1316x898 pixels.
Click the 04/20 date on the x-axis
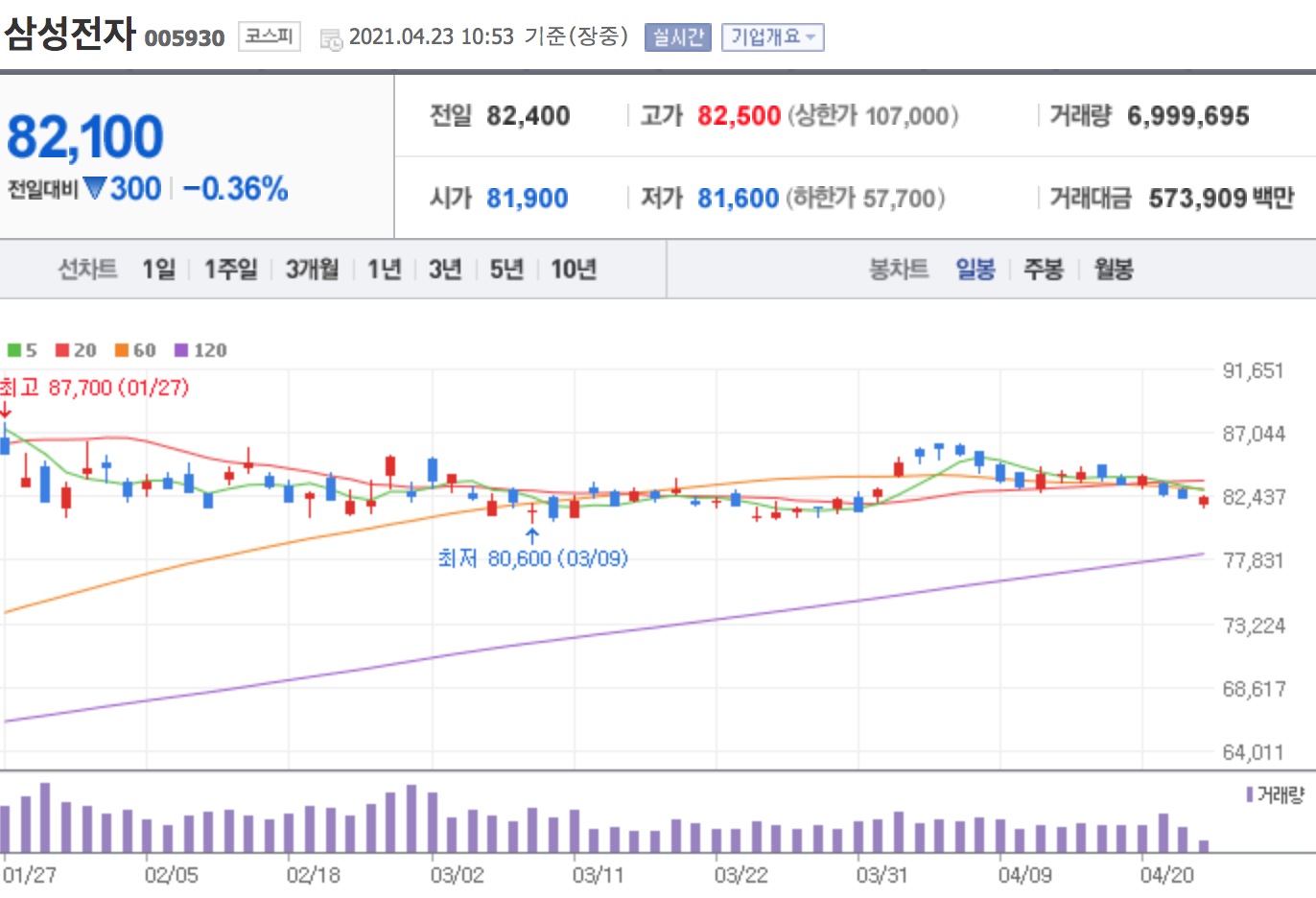point(1167,875)
